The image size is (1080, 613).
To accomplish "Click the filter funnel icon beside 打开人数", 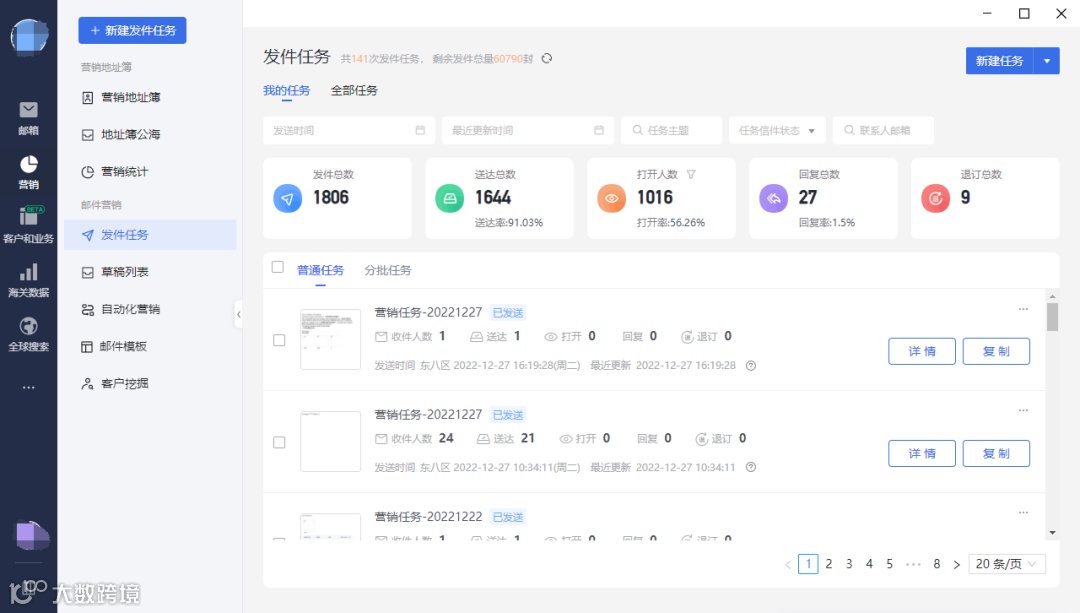I will click(691, 174).
